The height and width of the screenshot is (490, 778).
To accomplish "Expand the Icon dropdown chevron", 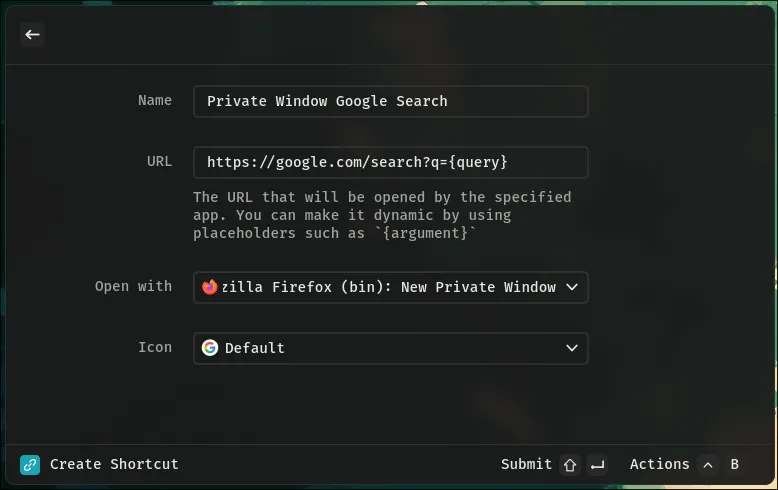I will click(572, 348).
